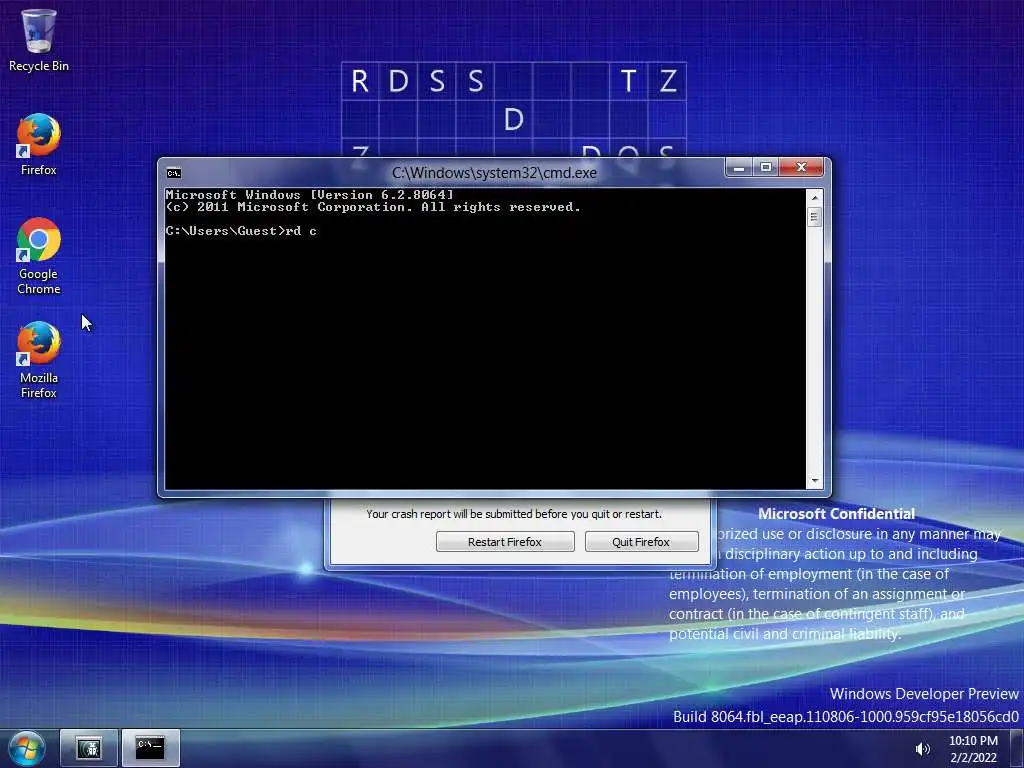Click the cmd.exe title bar text
This screenshot has width=1024, height=768.
click(494, 173)
